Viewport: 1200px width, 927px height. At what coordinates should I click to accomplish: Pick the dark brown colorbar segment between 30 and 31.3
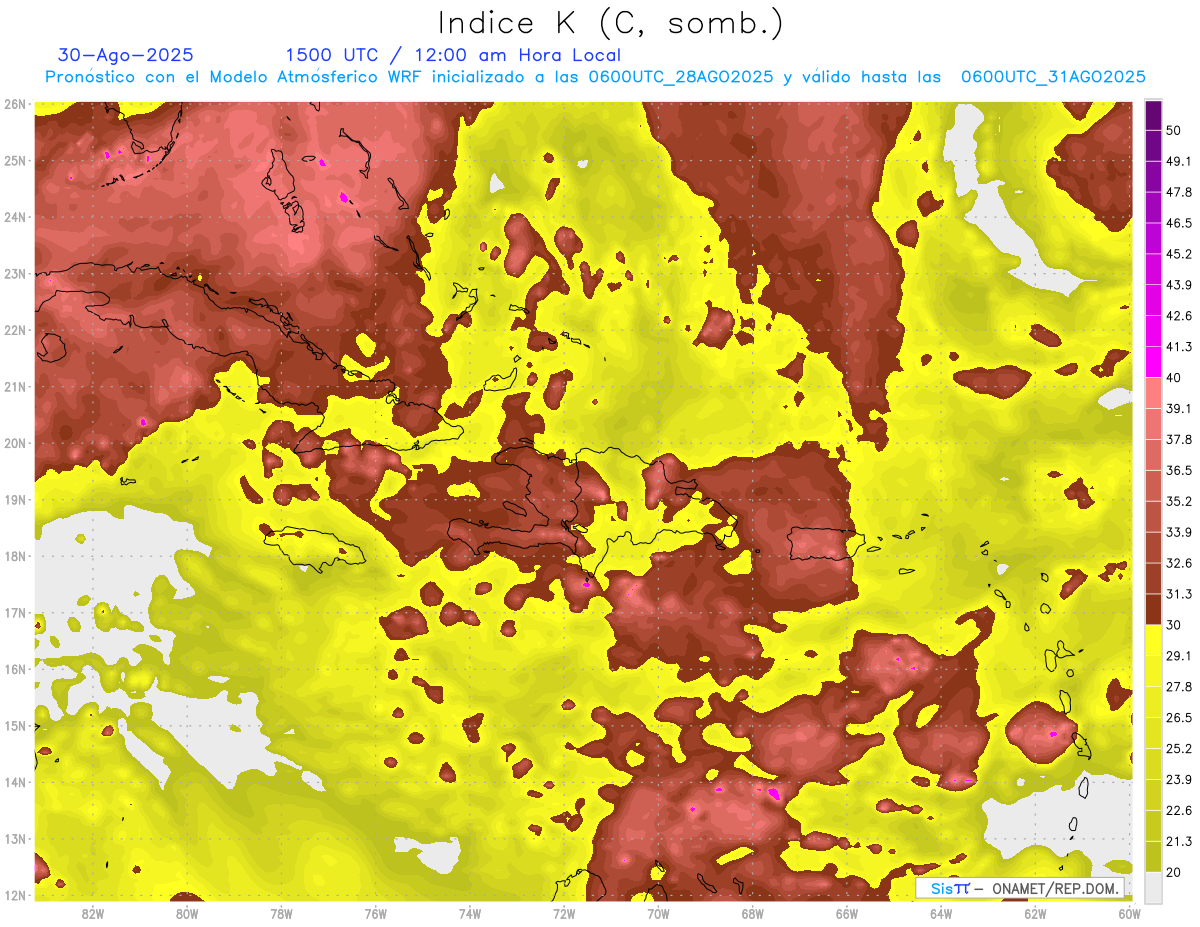[1153, 609]
